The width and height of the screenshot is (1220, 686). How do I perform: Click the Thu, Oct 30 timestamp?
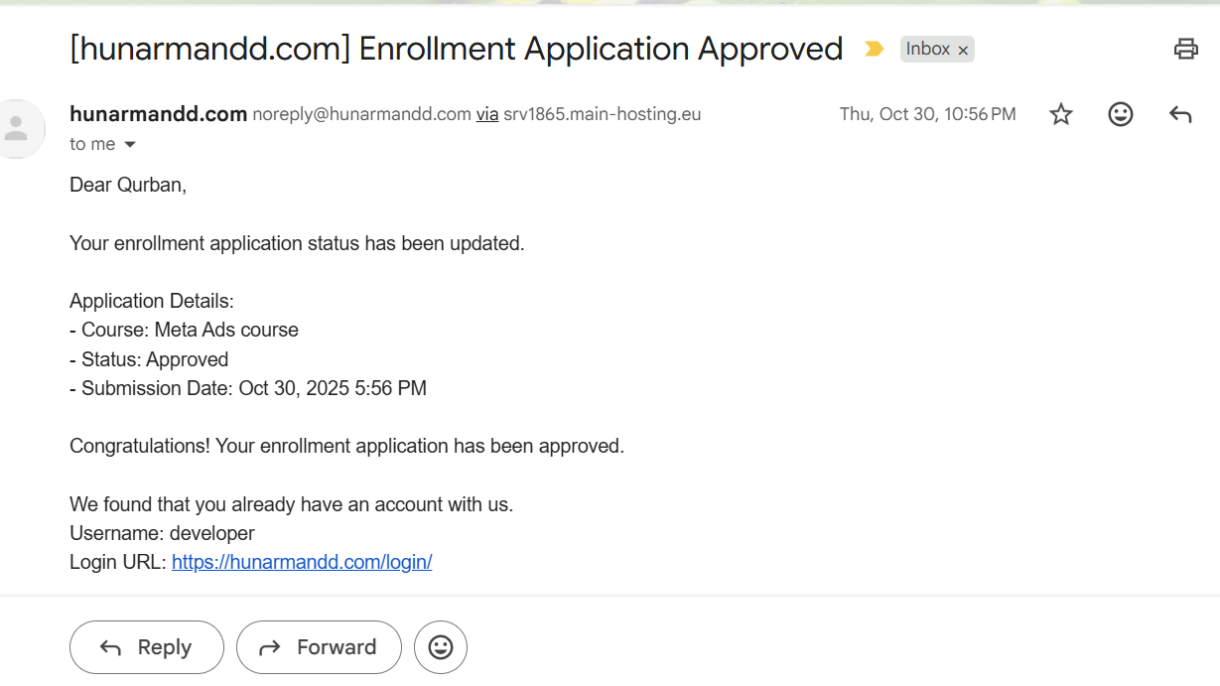pyautogui.click(x=927, y=114)
